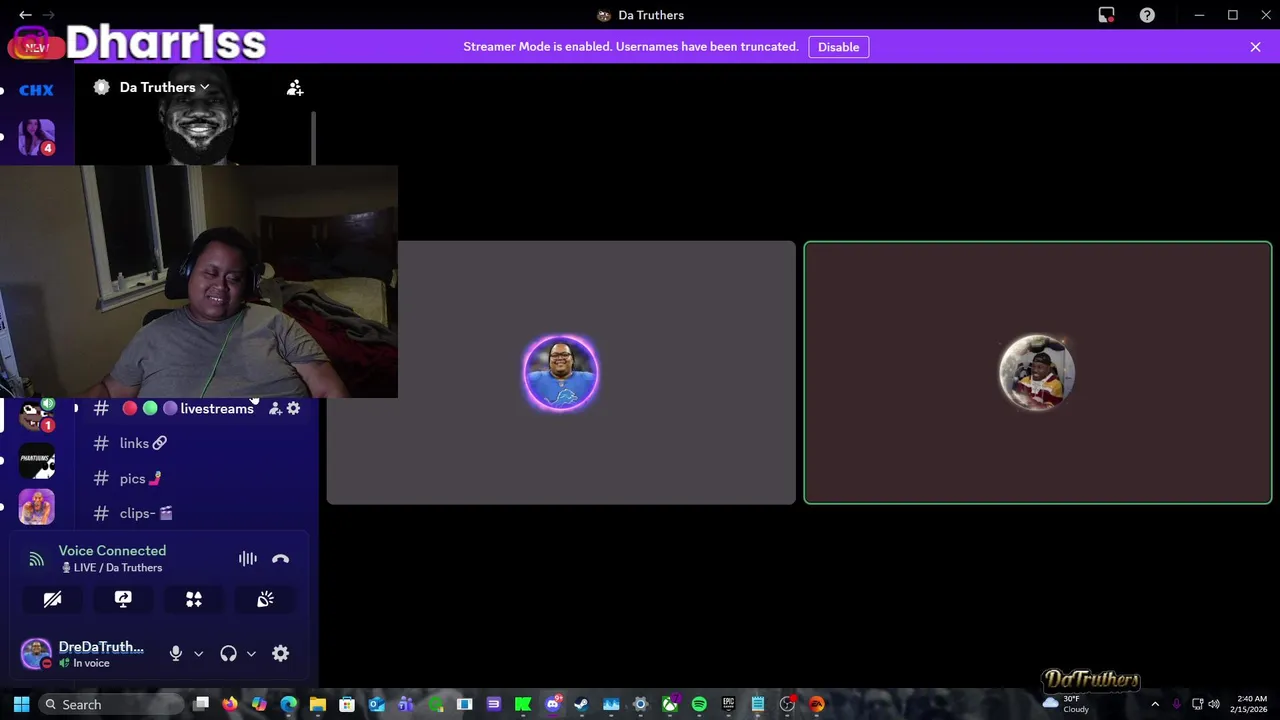This screenshot has width=1280, height=720.
Task: Disable Streamer Mode
Action: click(838, 47)
